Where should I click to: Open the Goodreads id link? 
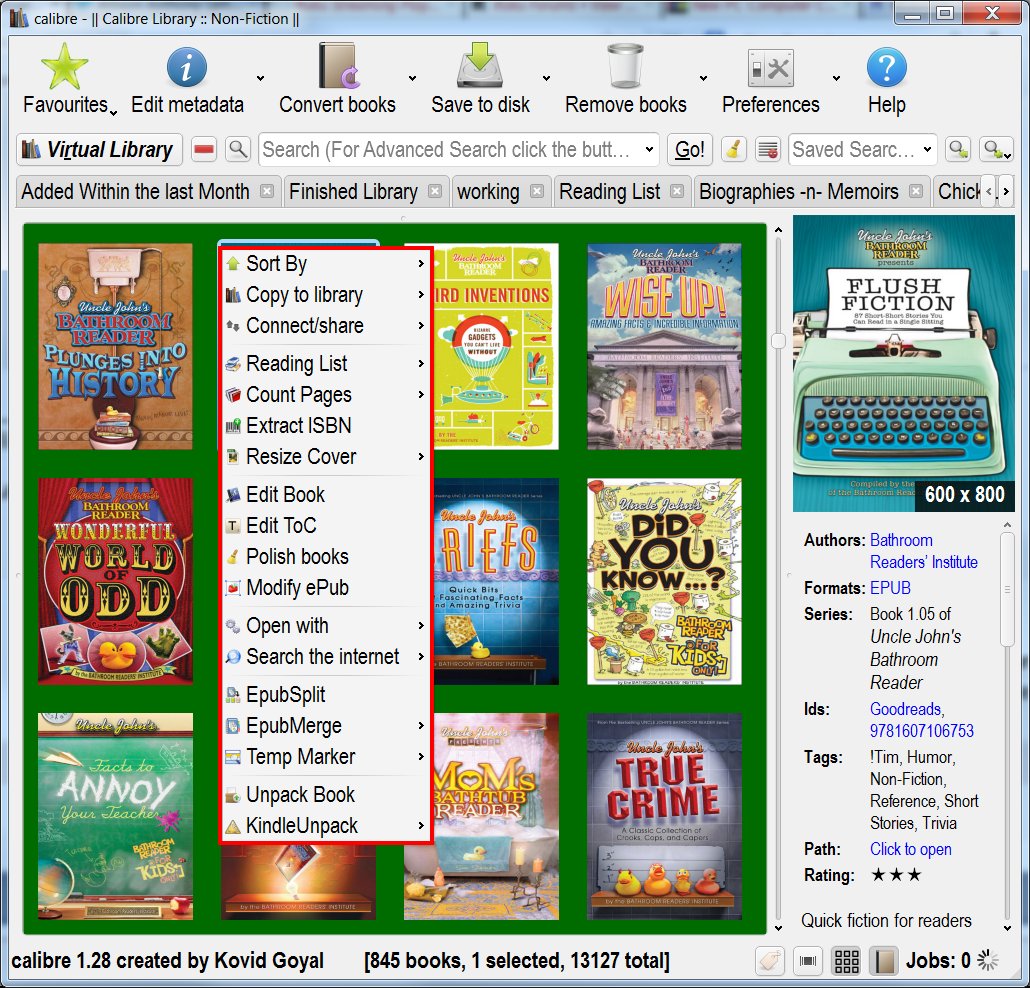coord(906,709)
